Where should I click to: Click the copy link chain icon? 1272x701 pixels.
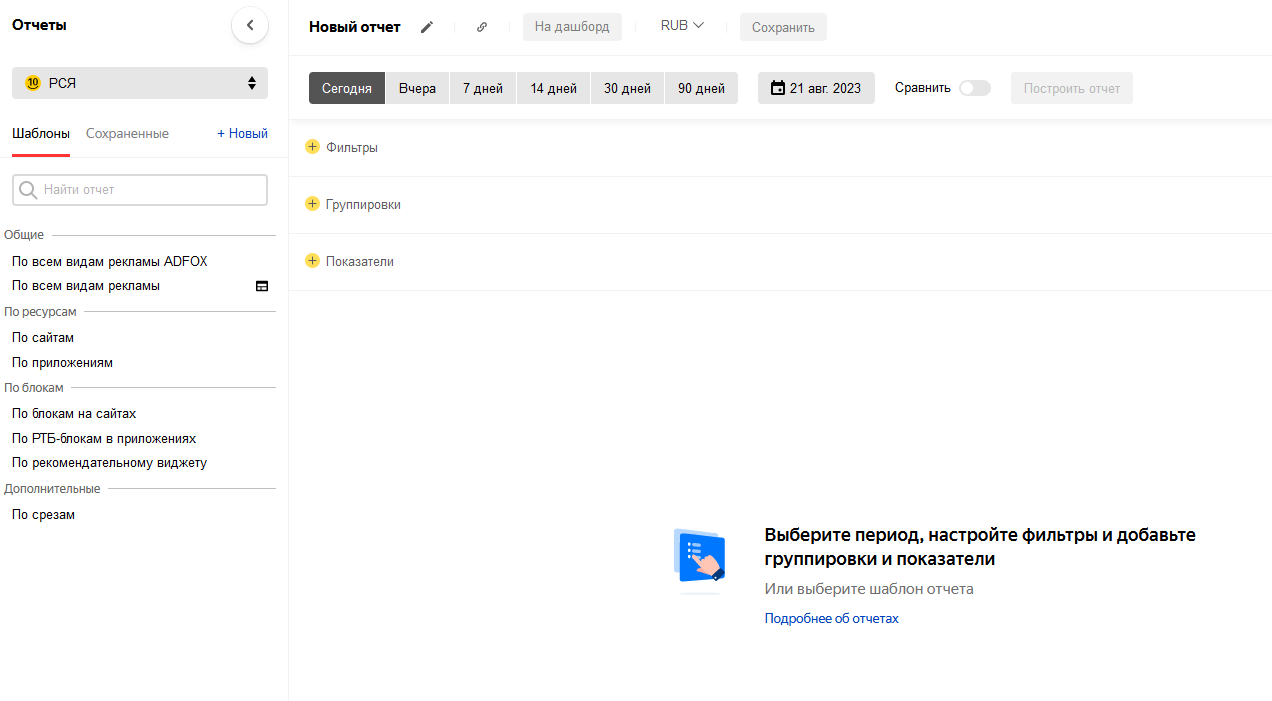pos(482,27)
